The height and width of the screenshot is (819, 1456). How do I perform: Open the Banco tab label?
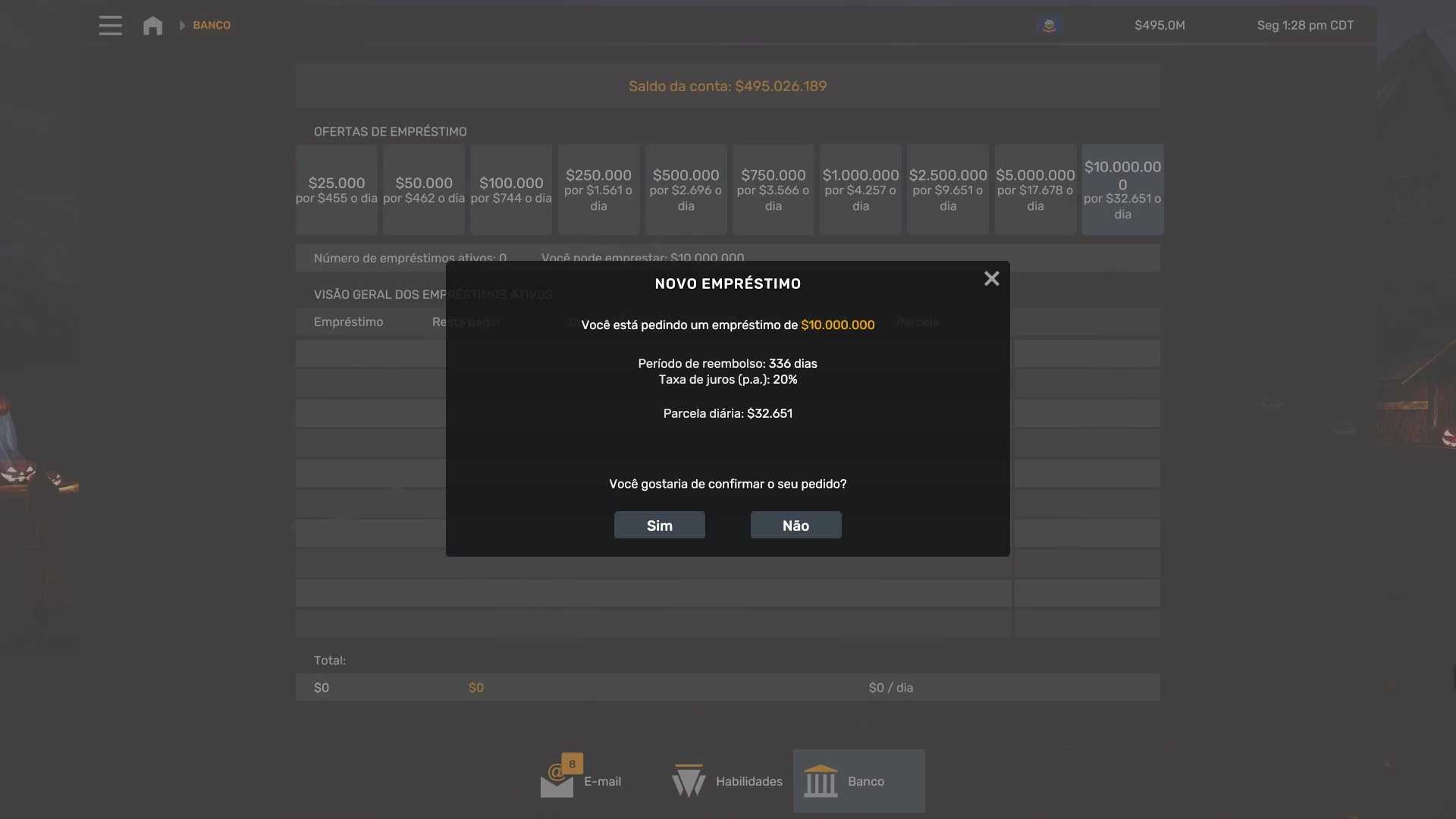coord(866,781)
